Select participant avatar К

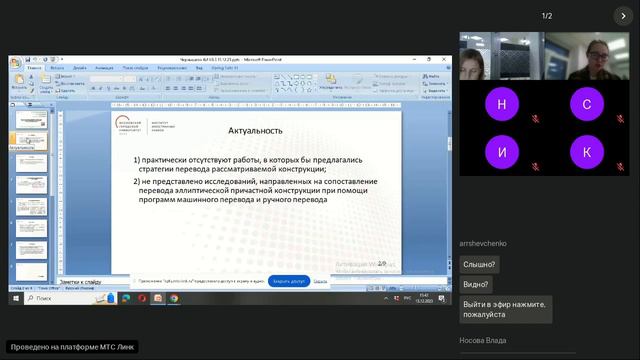click(587, 152)
